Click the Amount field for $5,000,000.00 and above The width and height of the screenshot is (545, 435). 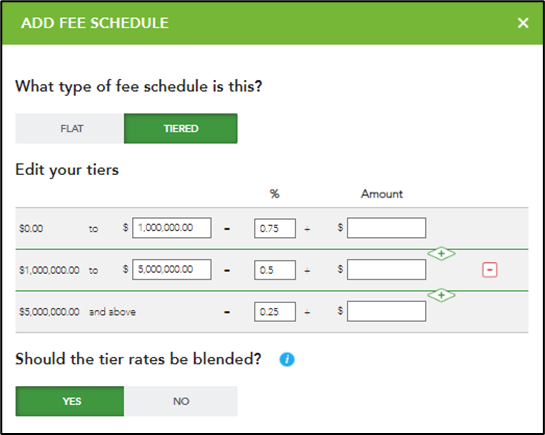(387, 311)
